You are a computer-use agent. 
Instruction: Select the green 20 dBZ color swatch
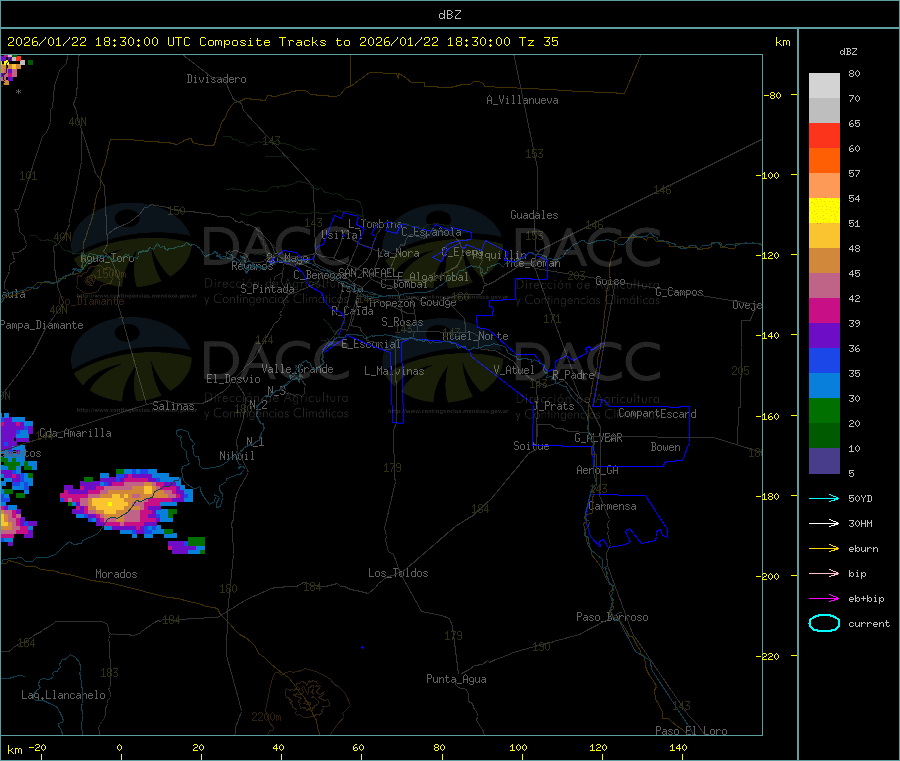click(x=824, y=410)
